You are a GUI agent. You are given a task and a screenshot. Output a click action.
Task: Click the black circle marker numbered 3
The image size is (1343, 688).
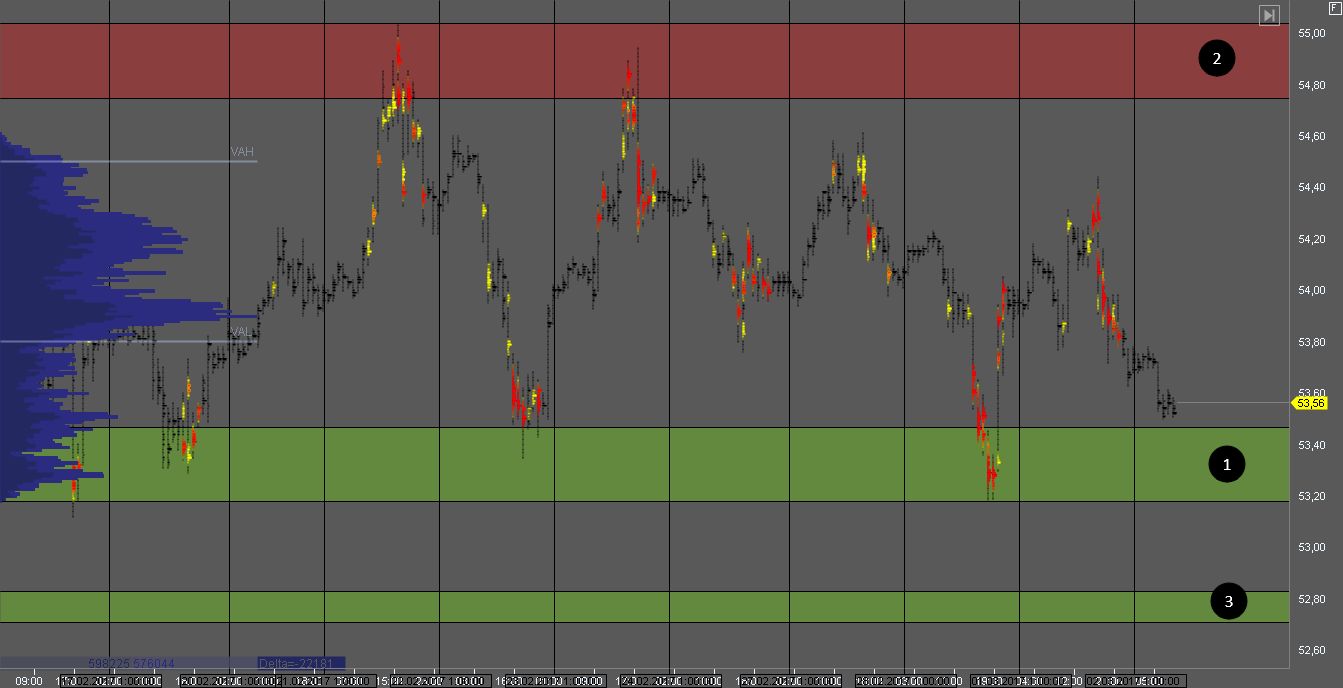1229,601
